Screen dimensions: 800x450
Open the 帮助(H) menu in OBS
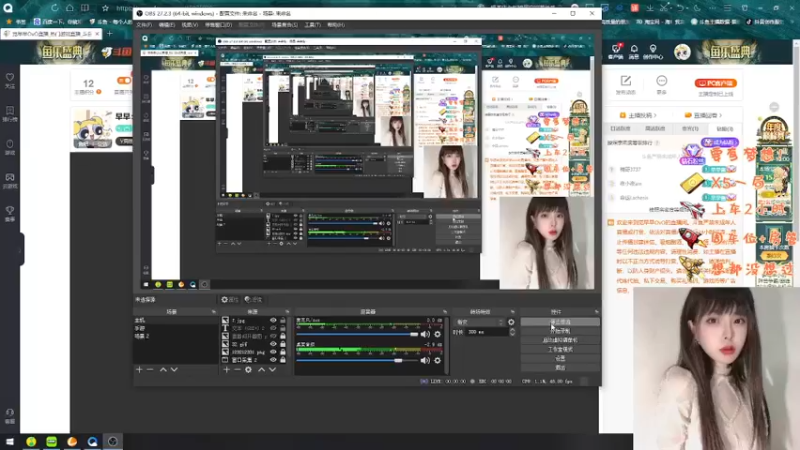coord(336,24)
